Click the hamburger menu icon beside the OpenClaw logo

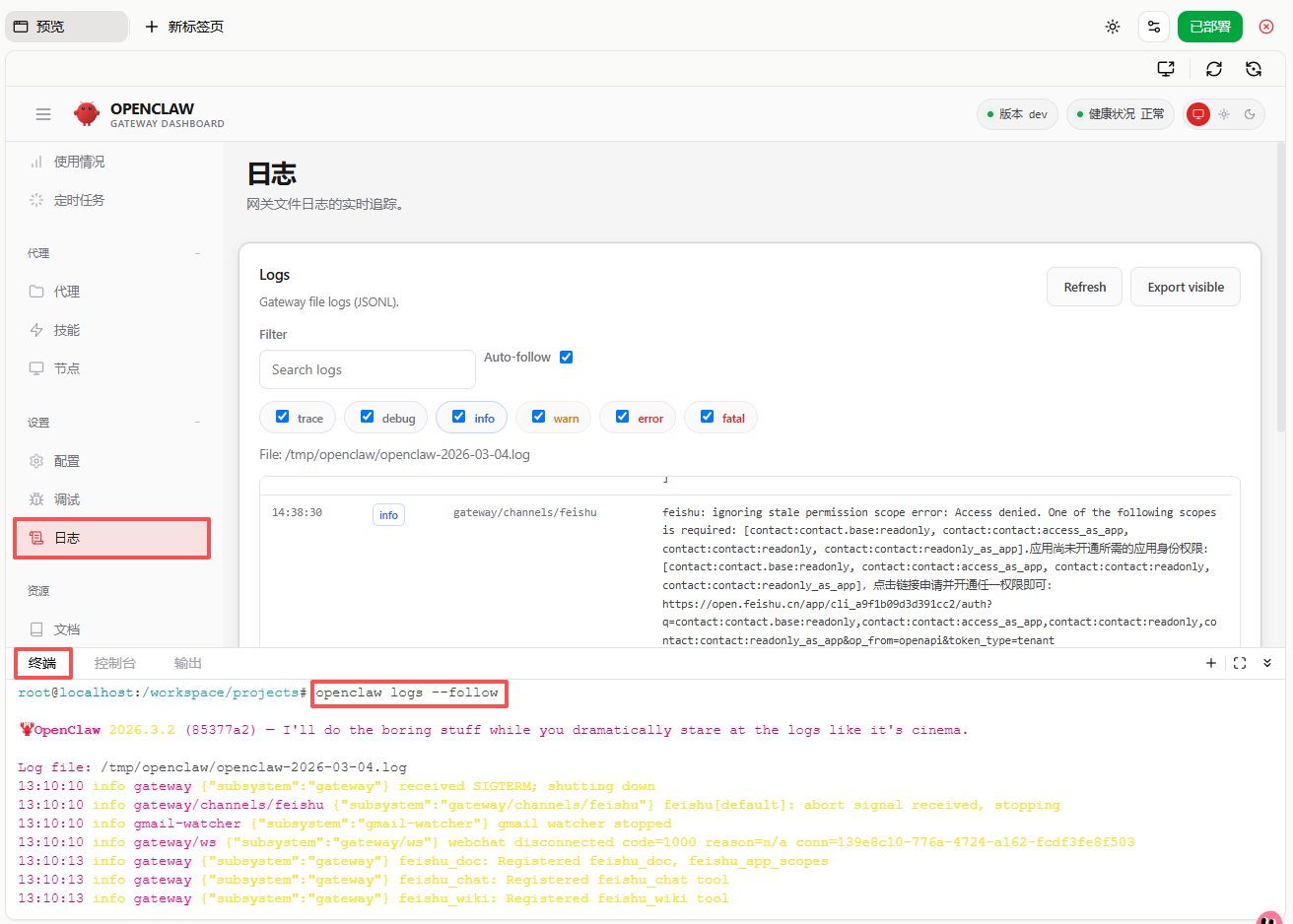pos(43,114)
